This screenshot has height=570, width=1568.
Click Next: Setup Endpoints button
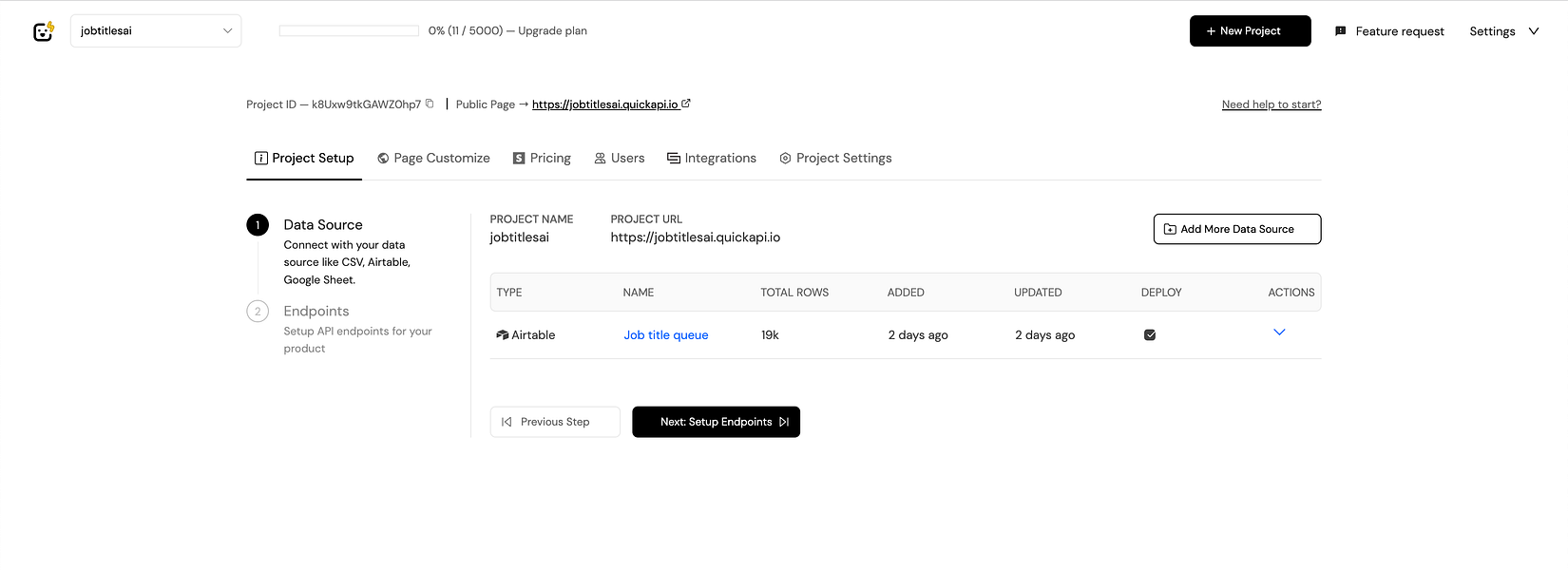click(716, 422)
